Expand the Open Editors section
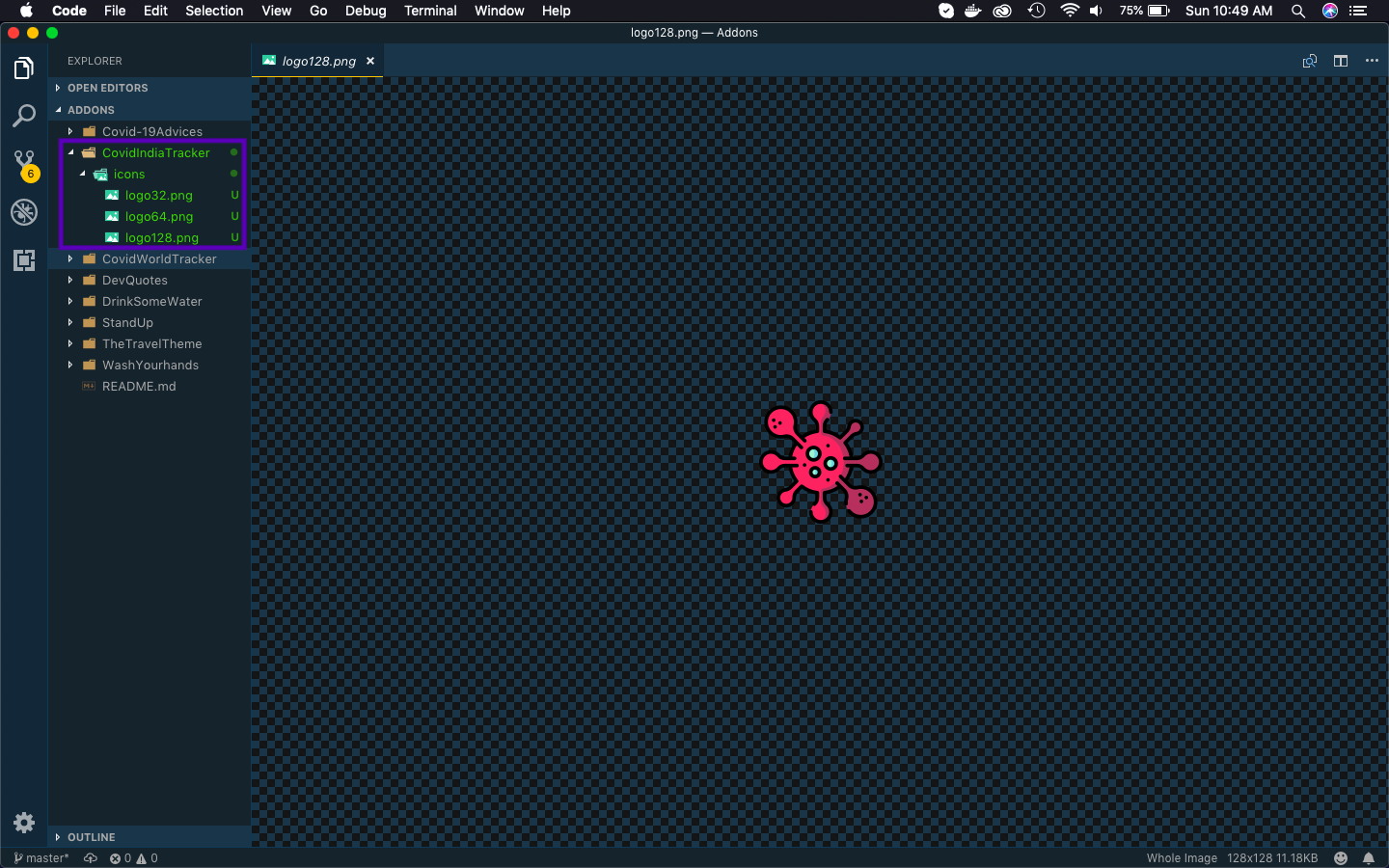Screen dimensions: 1389x868 (150, 88)
